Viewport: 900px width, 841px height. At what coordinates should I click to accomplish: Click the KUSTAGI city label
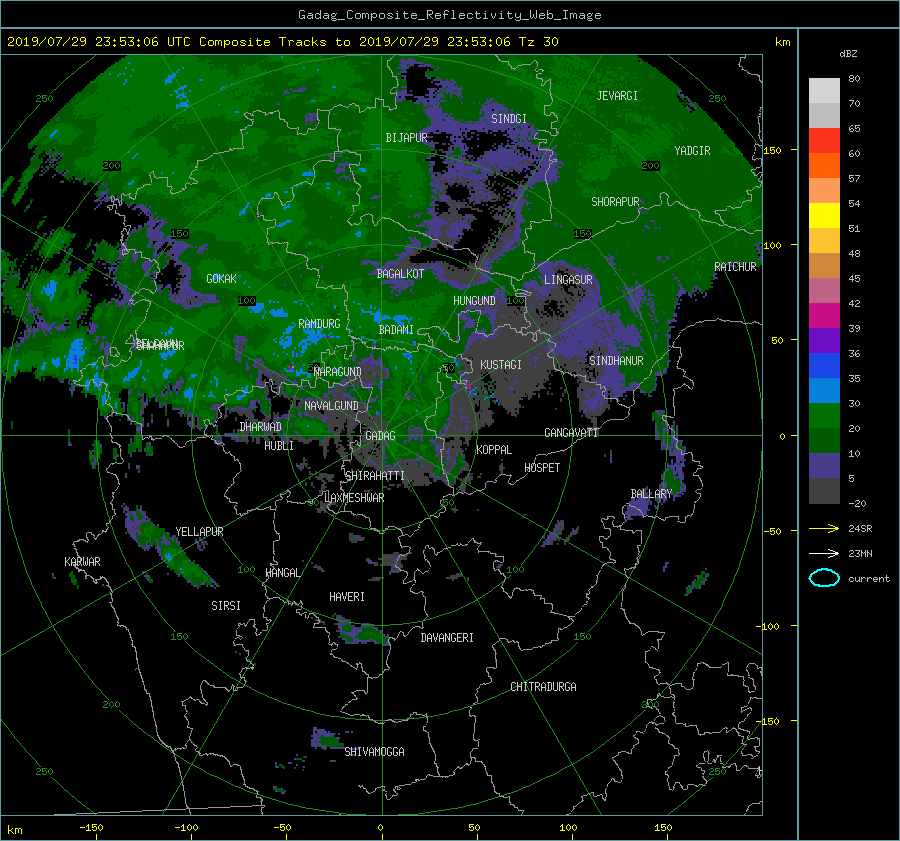coord(501,365)
